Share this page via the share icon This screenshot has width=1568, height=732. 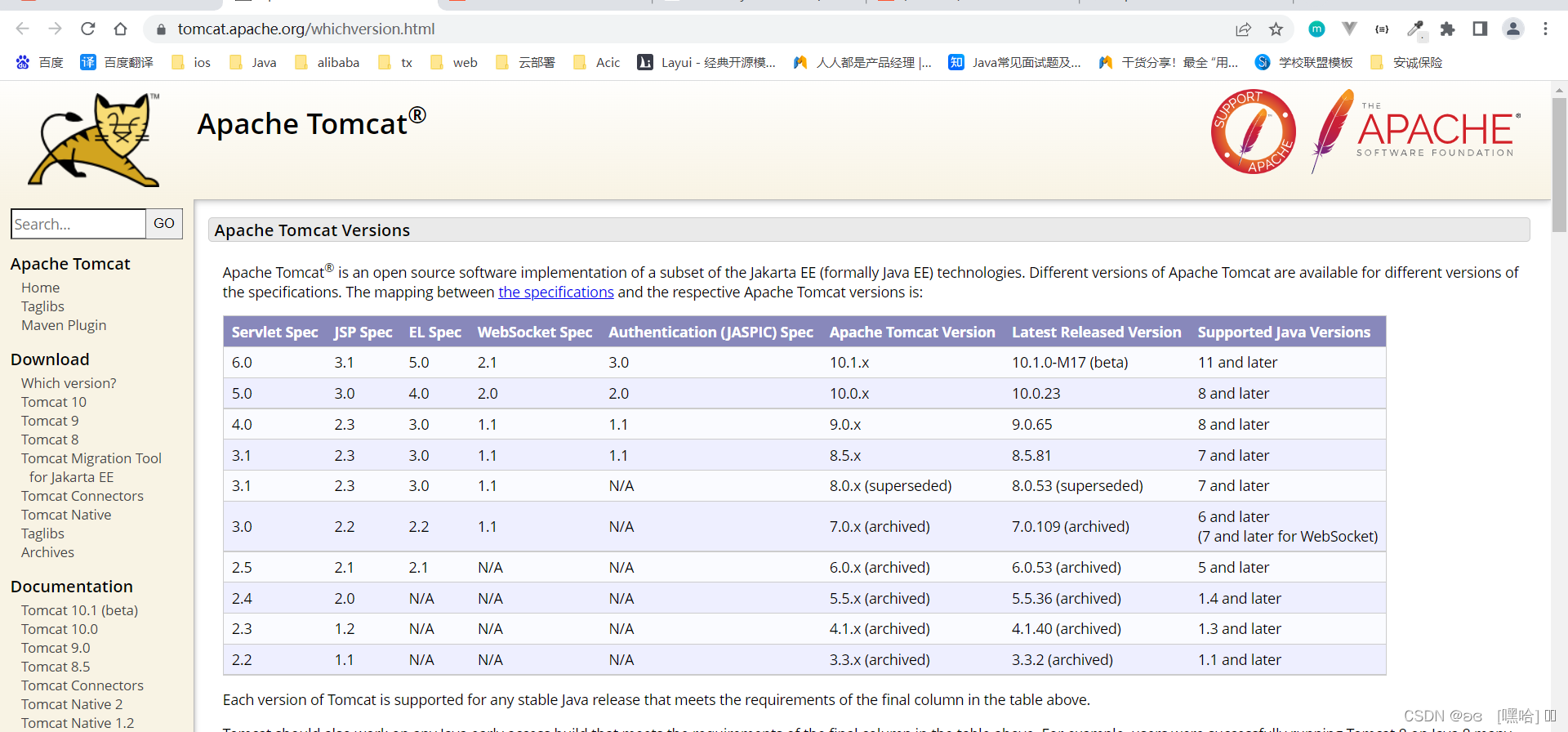(1243, 29)
